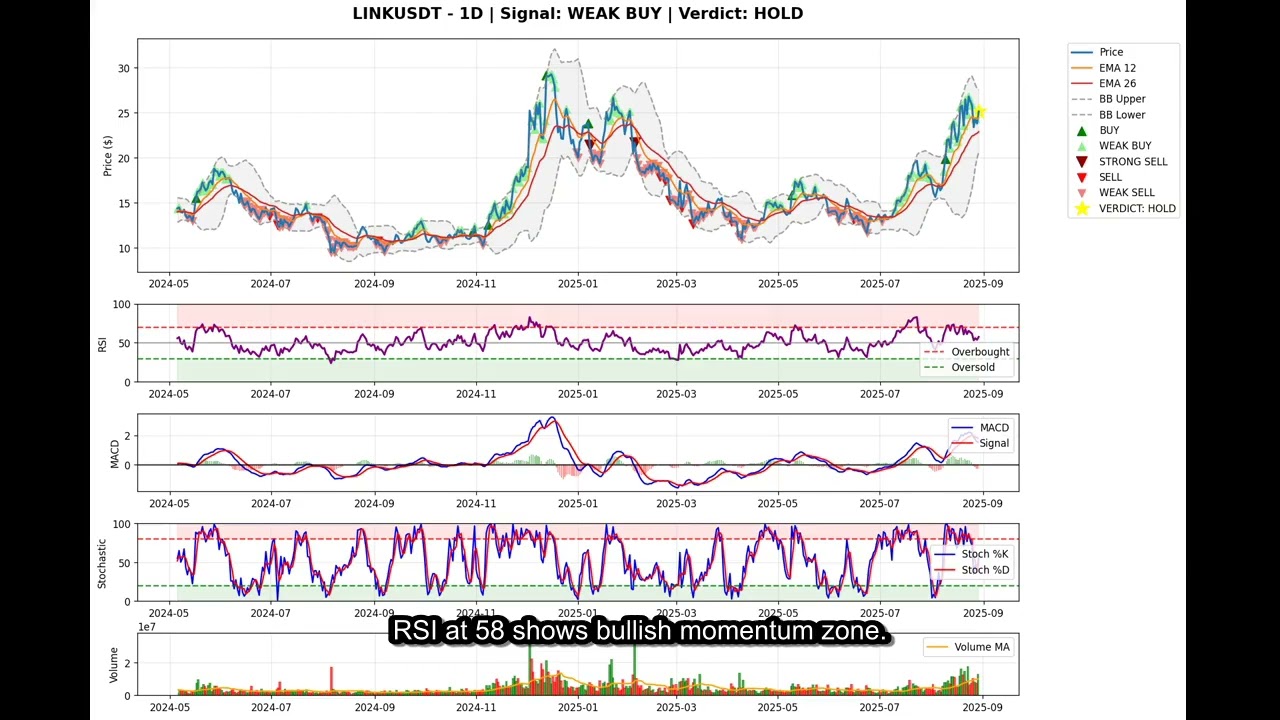Click the MACD y-axis label

click(x=114, y=453)
